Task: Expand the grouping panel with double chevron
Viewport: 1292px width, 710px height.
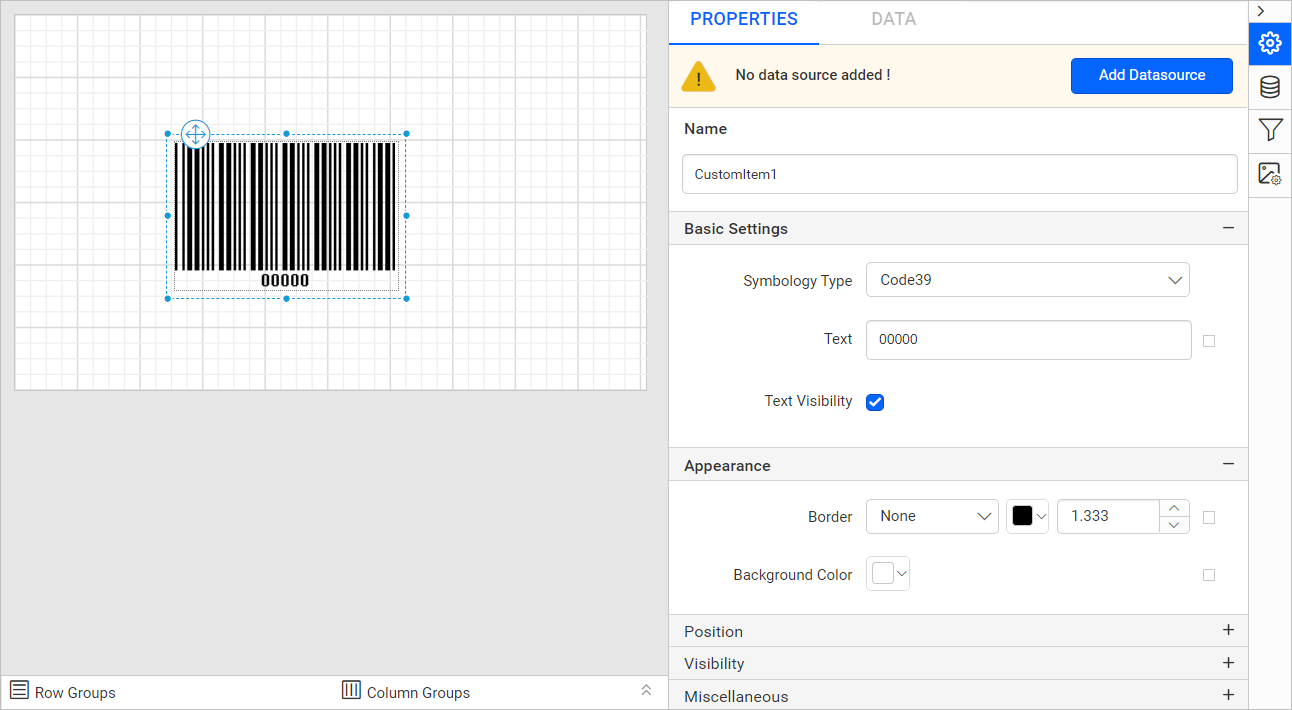Action: pyautogui.click(x=646, y=690)
